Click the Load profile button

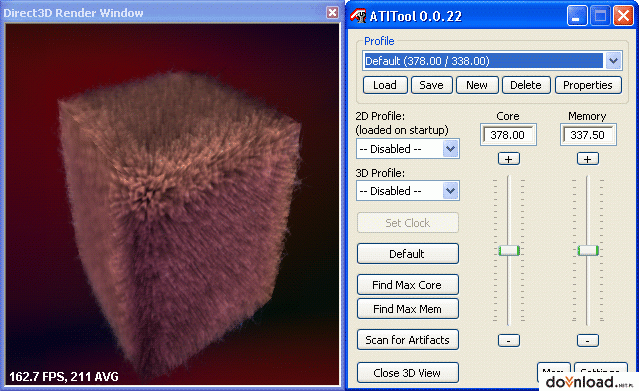coord(385,85)
